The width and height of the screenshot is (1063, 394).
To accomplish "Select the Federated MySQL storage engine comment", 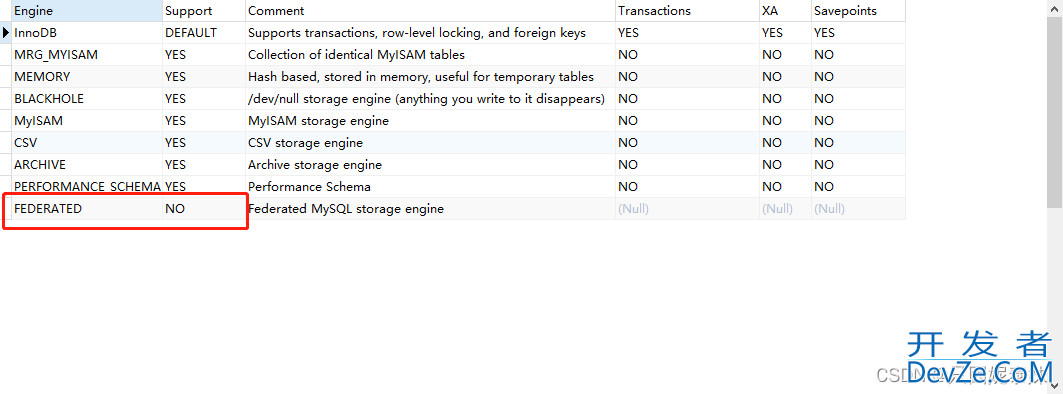I will 346,209.
